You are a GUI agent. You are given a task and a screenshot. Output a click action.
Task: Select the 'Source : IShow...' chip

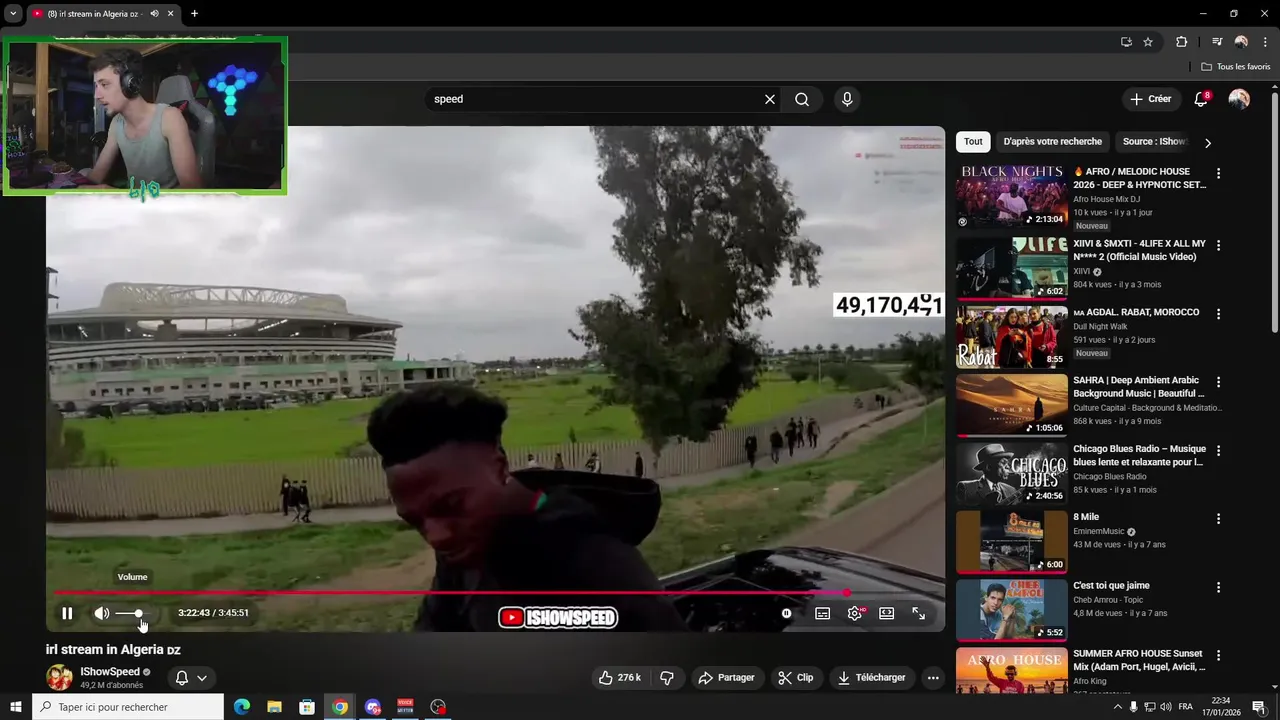tap(1154, 142)
